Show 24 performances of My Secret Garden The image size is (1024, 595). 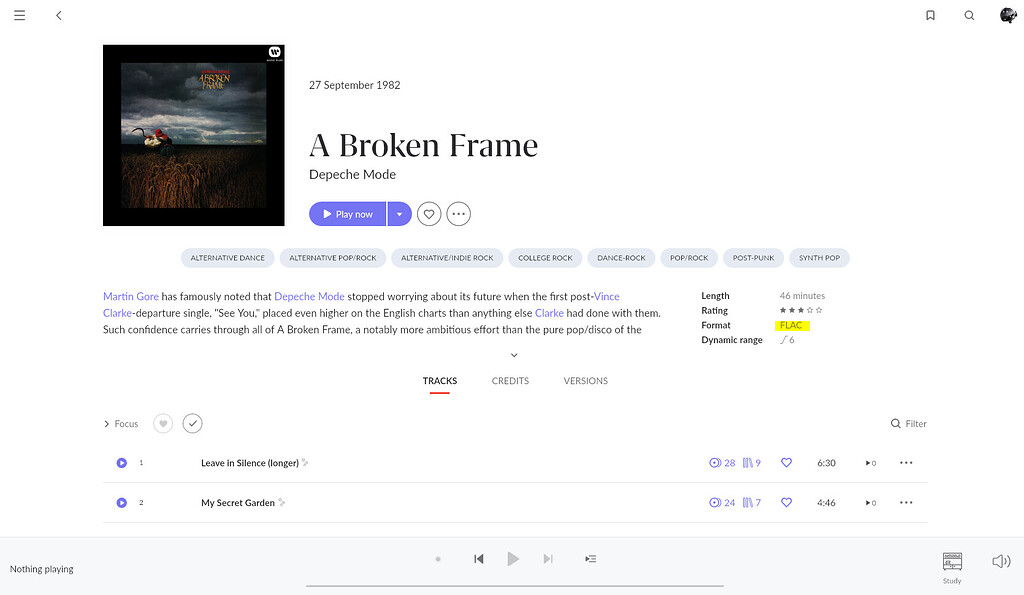pyautogui.click(x=722, y=503)
